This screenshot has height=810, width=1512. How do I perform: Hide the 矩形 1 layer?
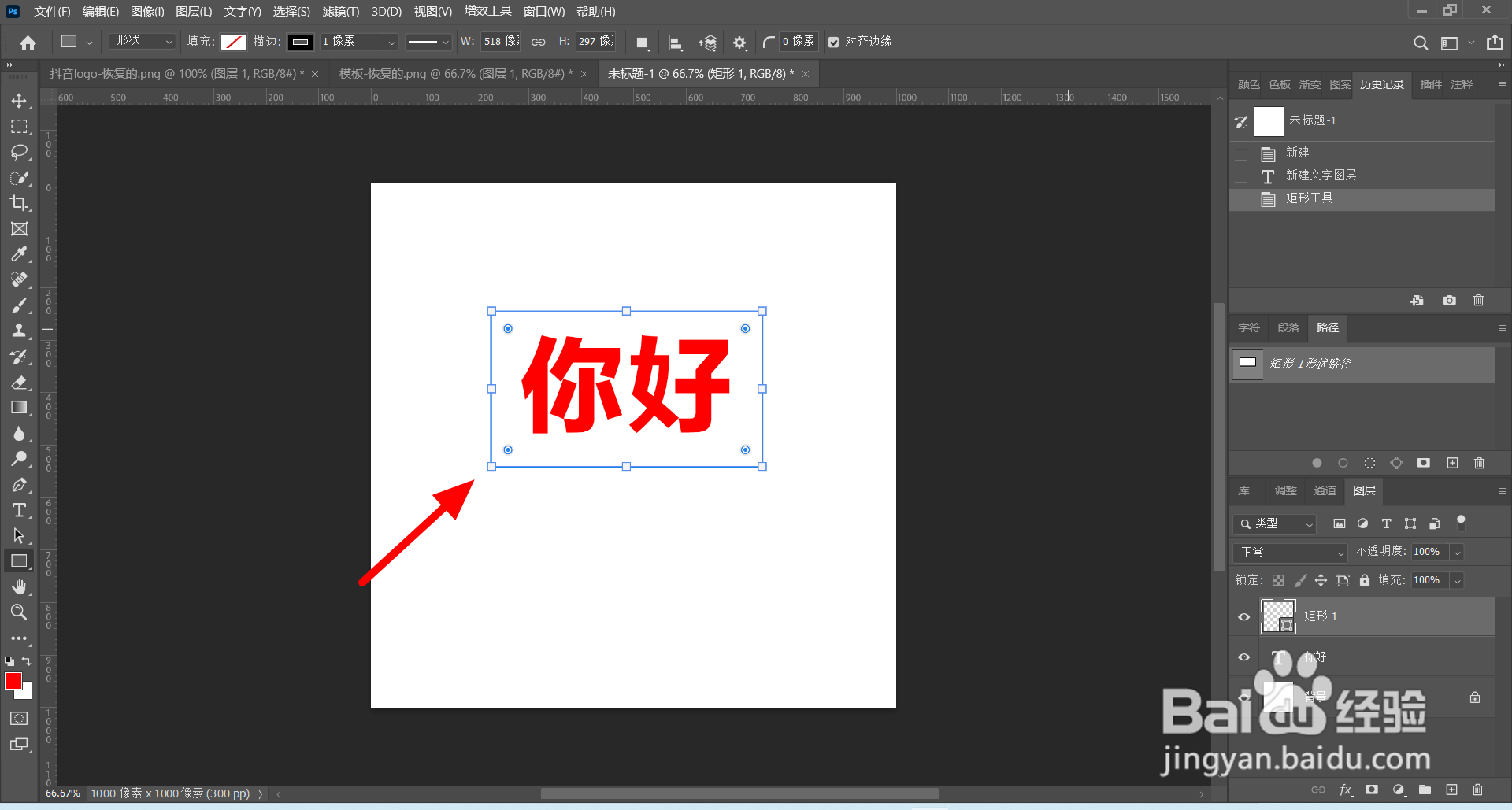click(x=1244, y=616)
